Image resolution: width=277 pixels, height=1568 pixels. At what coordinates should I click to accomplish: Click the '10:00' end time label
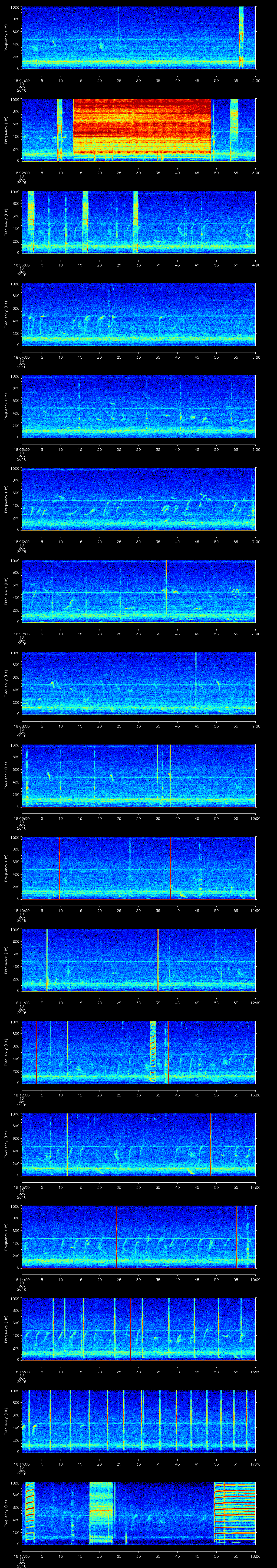256,819
